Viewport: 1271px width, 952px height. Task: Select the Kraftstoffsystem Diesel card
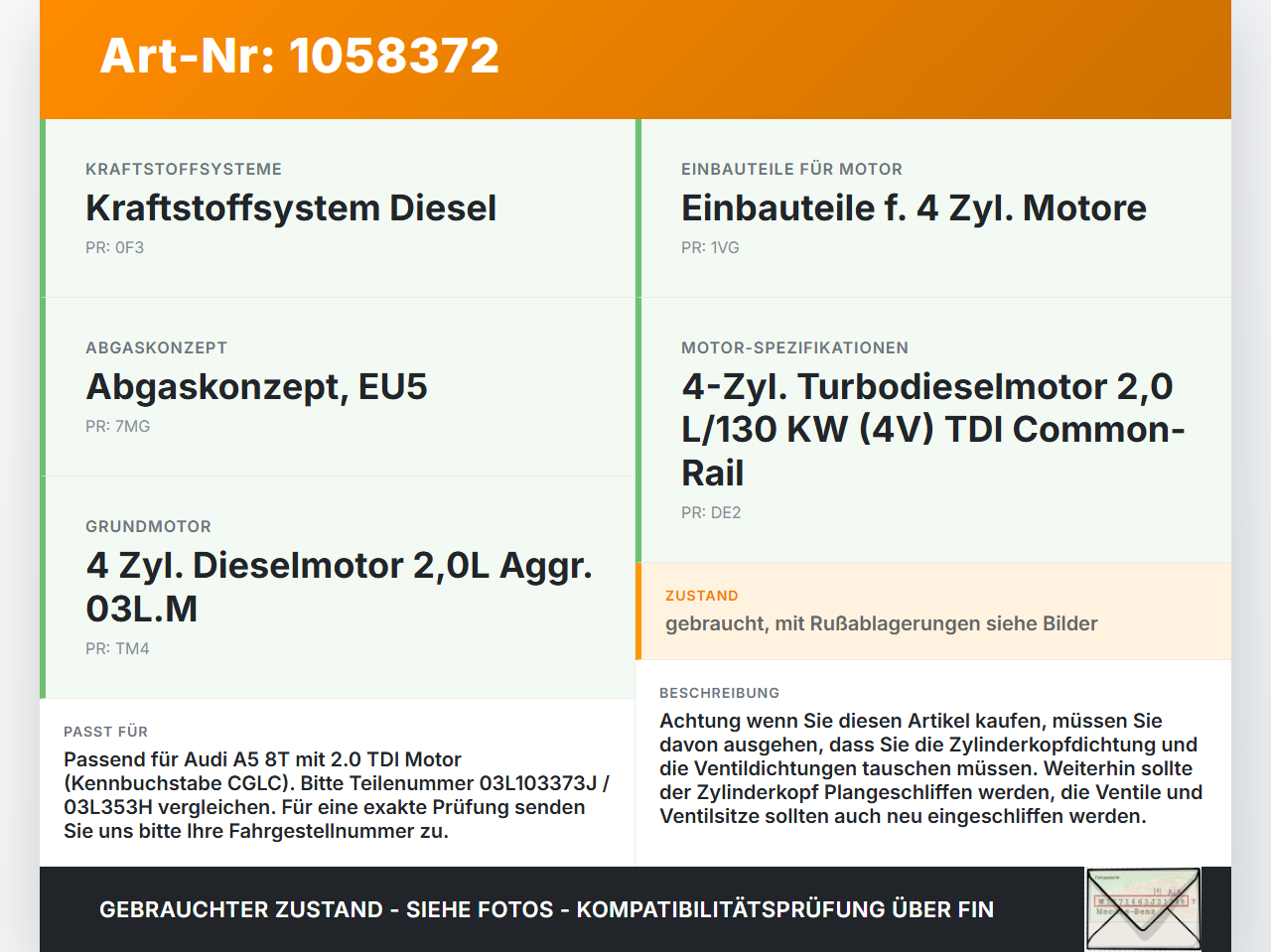tap(338, 208)
